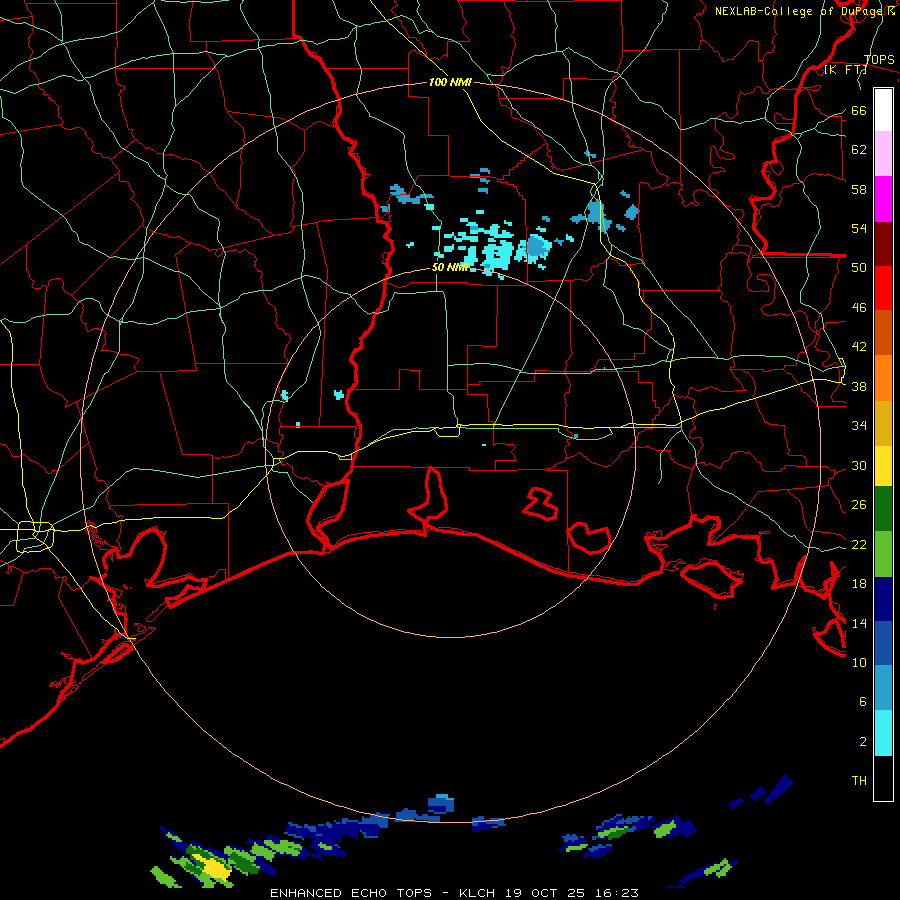This screenshot has width=900, height=900.
Task: Click the white swatch in the tops legend
Action: [883, 110]
